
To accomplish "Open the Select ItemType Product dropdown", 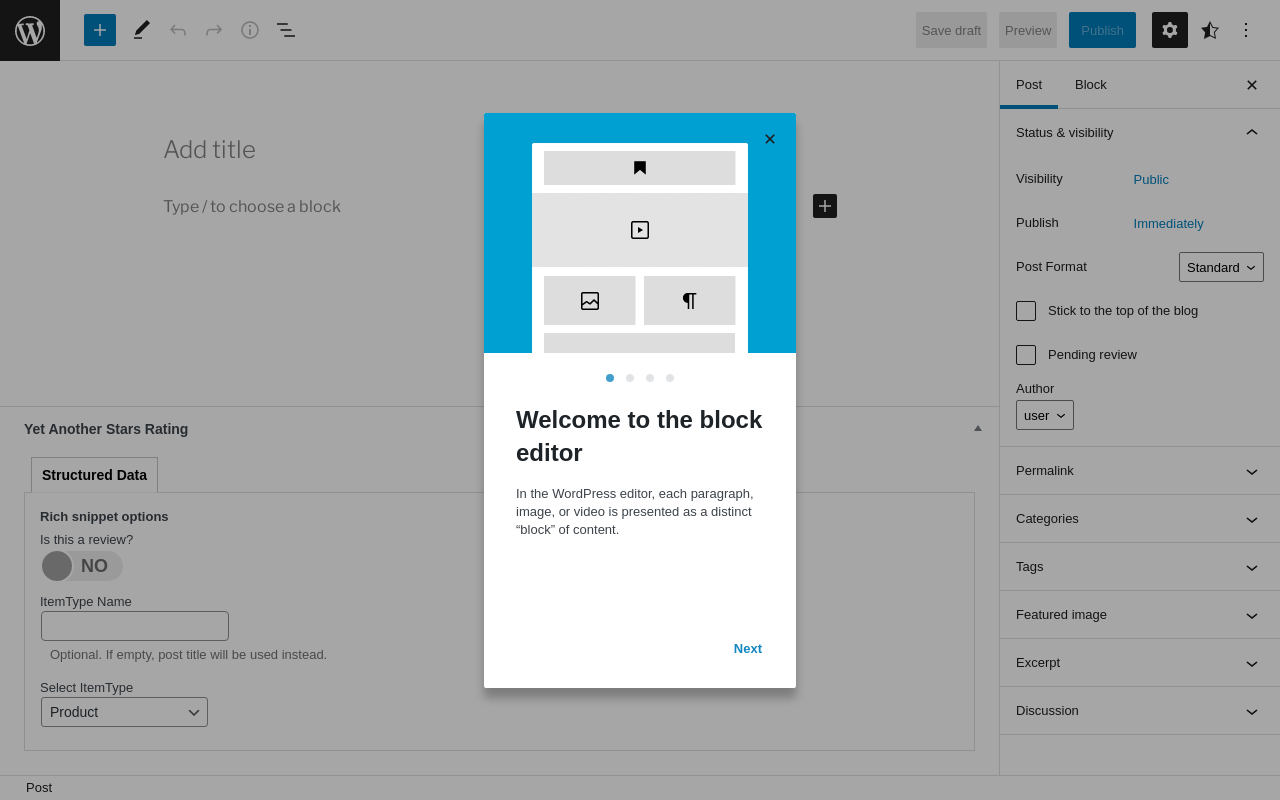I will coord(124,712).
